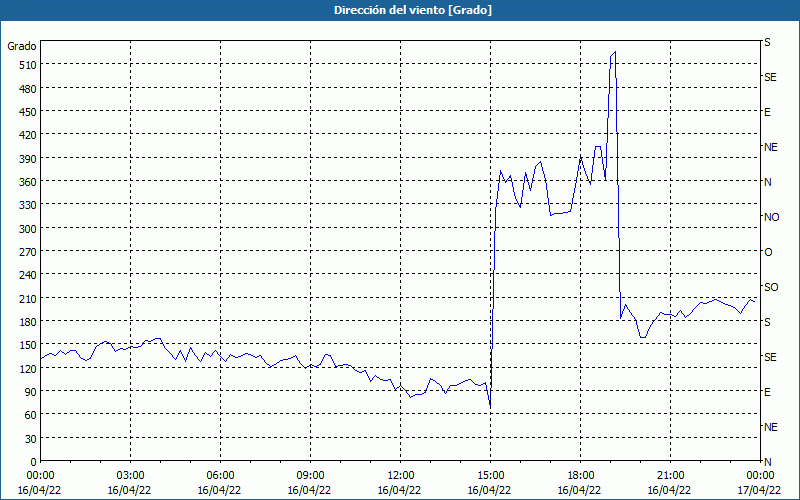
Task: Select the 240 degree axis label
Action: 27,276
